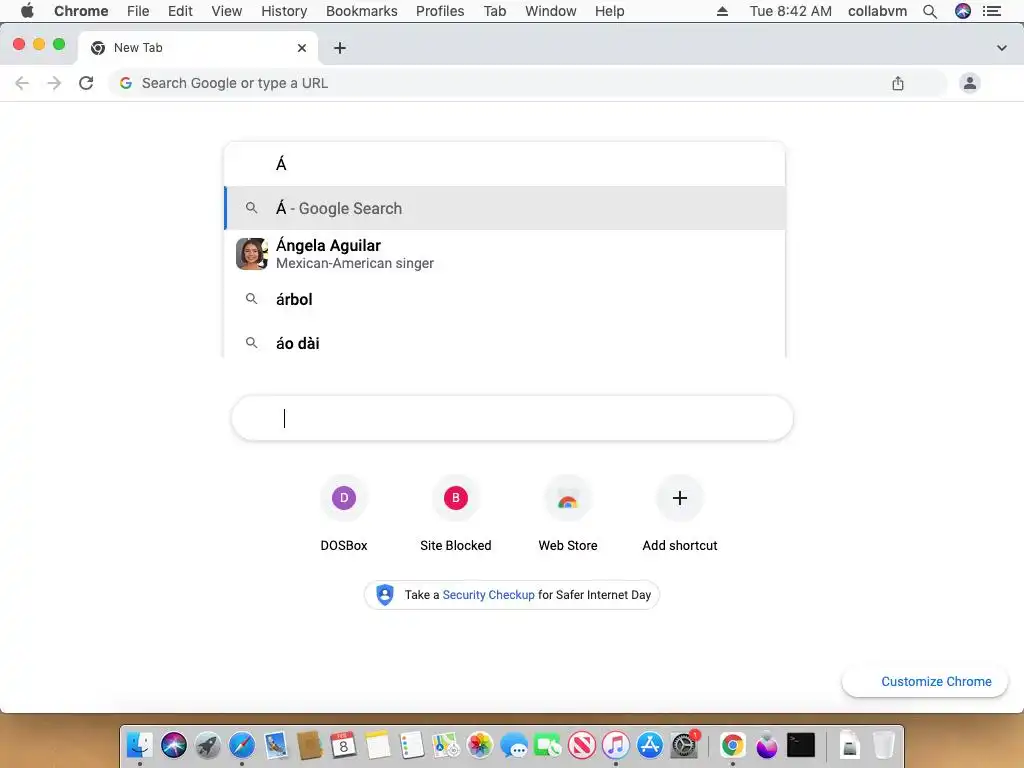
Task: Click the eject icon in menu bar
Action: pos(722,11)
